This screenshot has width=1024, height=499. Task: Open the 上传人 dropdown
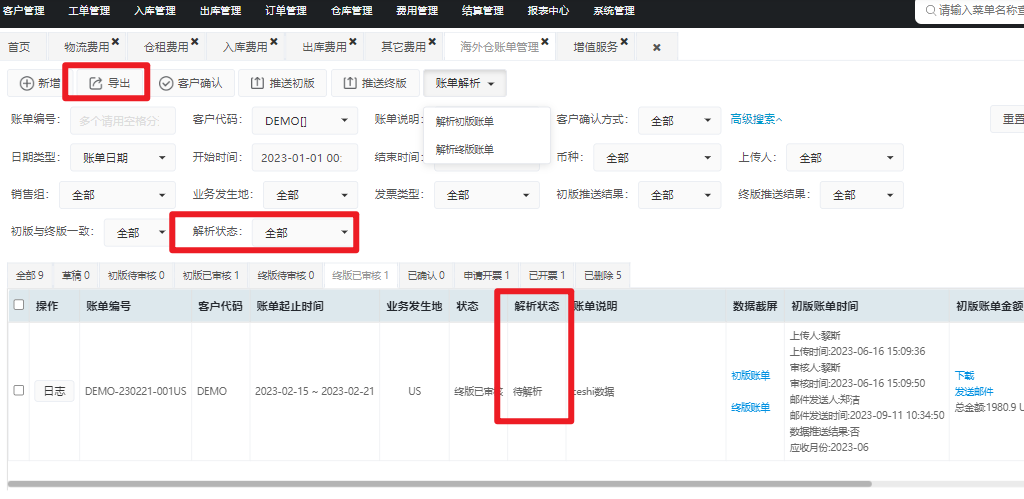[x=845, y=157]
